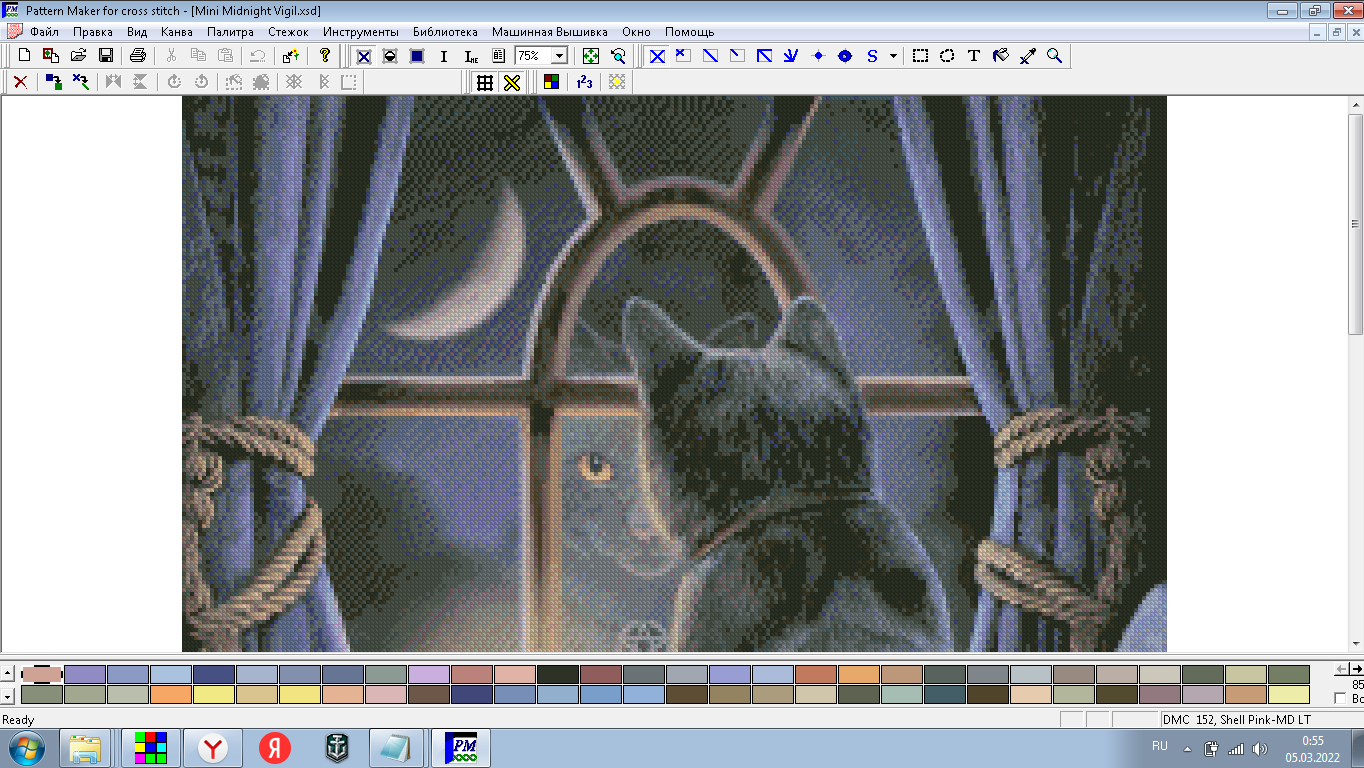This screenshot has height=768, width=1364.
Task: Pick the black swatch in the top palette row
Action: point(557,675)
